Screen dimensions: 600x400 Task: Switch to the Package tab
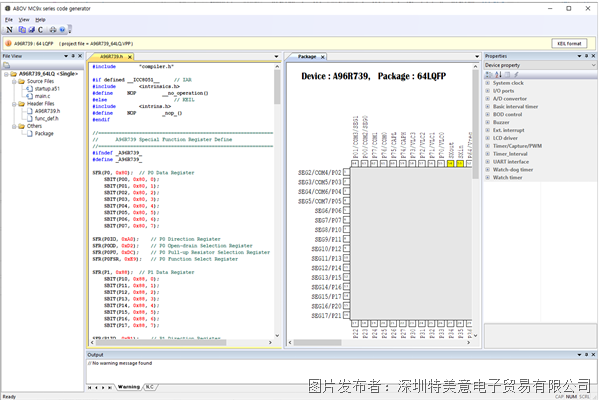tap(307, 57)
